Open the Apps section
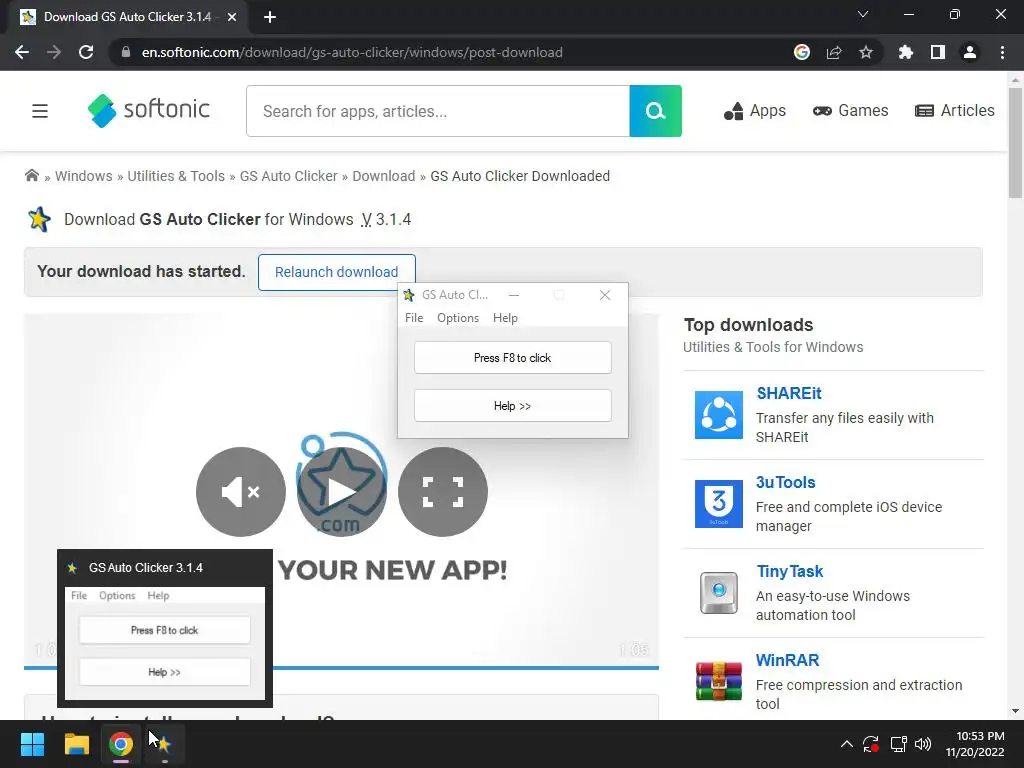 click(x=755, y=111)
